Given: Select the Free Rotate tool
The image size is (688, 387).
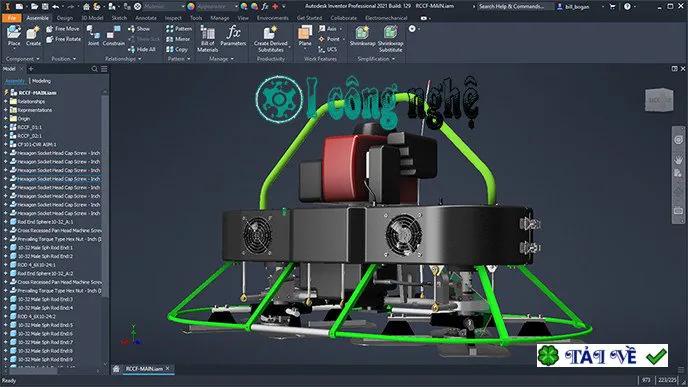Looking at the screenshot, I should tap(64, 39).
